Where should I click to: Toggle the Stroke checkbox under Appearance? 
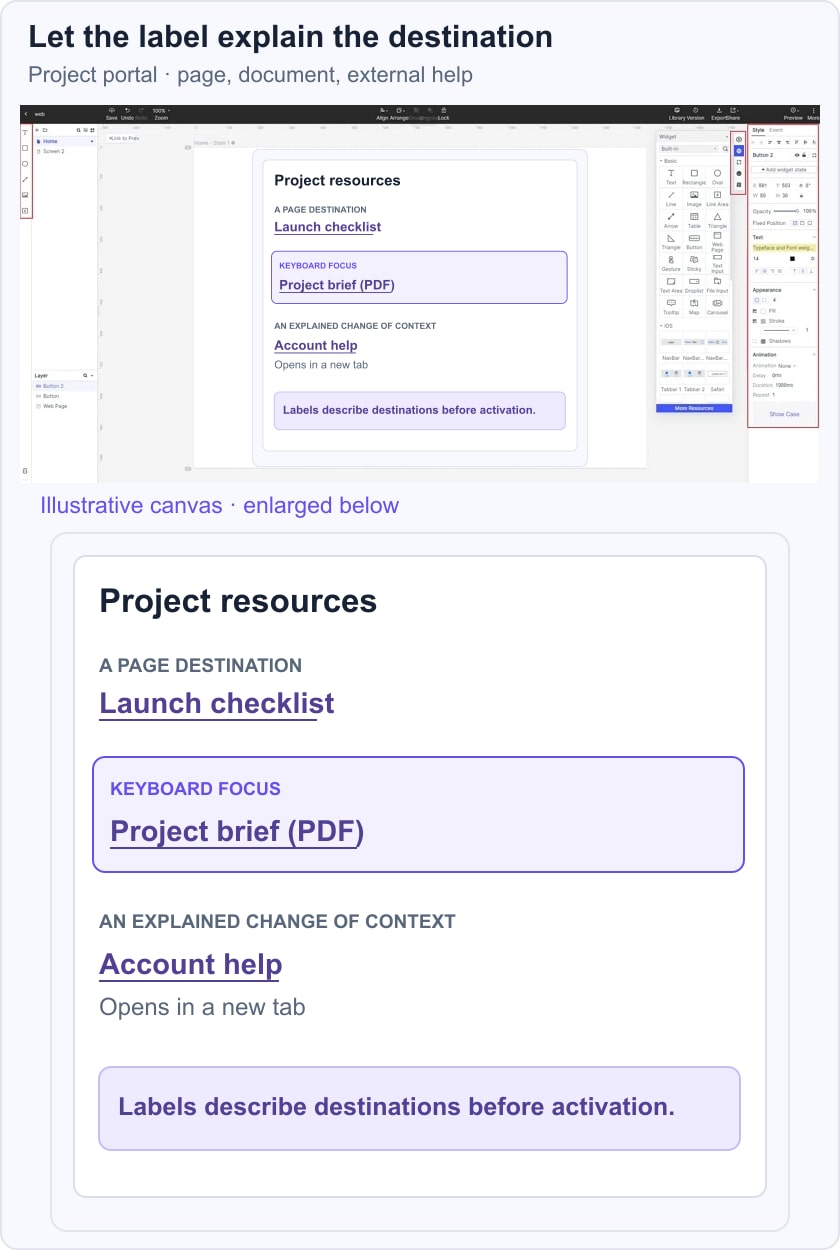point(755,321)
